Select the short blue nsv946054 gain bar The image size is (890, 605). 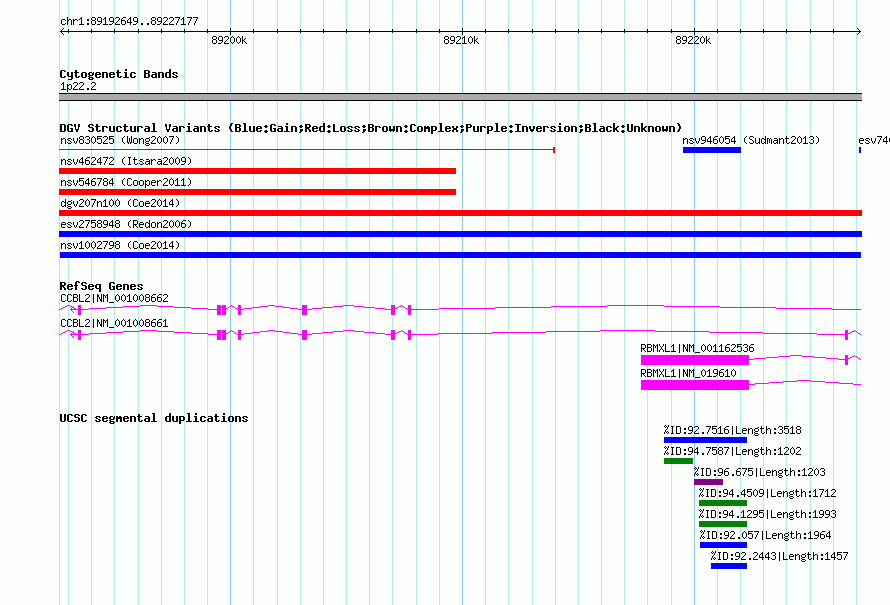pos(712,150)
